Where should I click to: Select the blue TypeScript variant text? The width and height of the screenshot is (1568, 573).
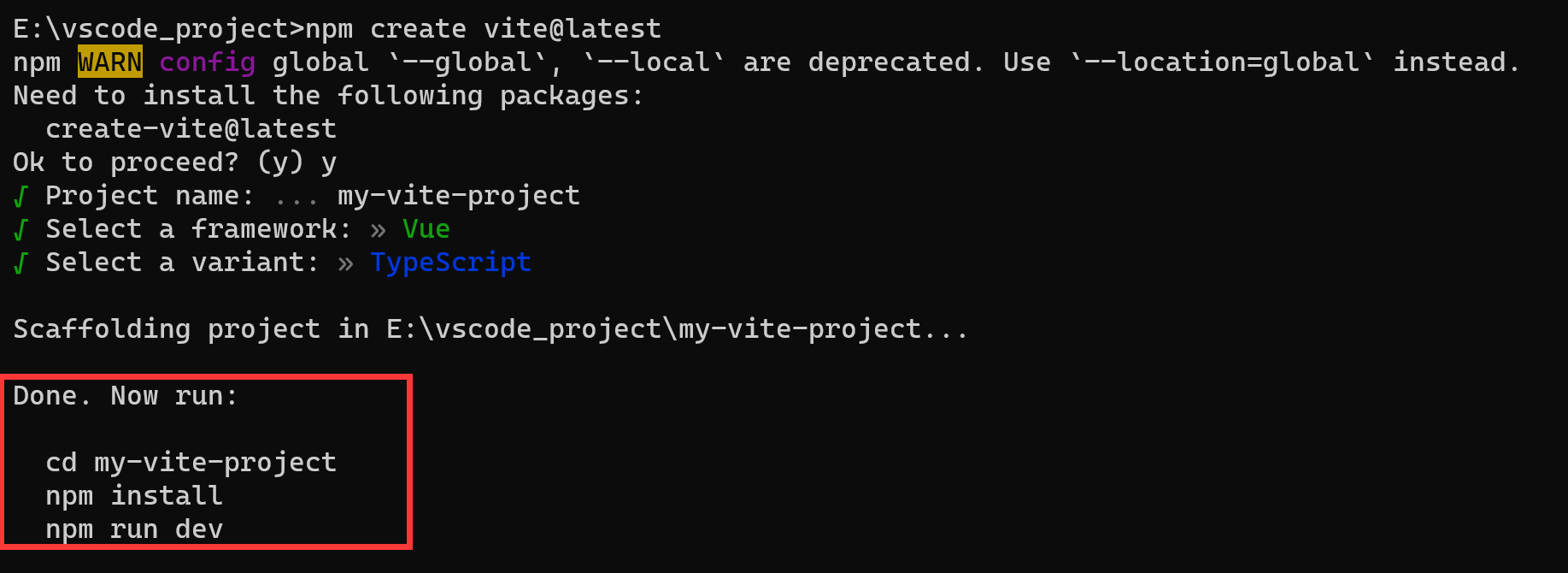(450, 263)
